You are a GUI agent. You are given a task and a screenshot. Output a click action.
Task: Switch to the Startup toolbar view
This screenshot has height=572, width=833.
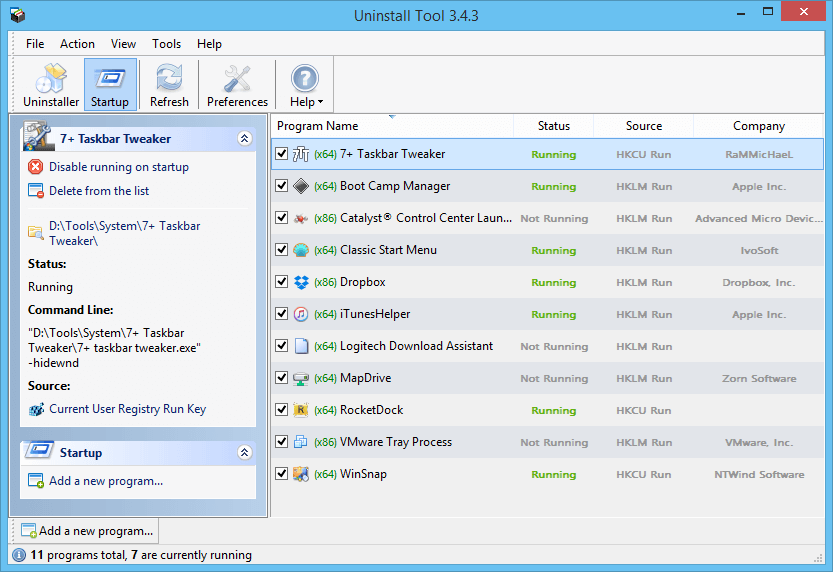point(110,85)
